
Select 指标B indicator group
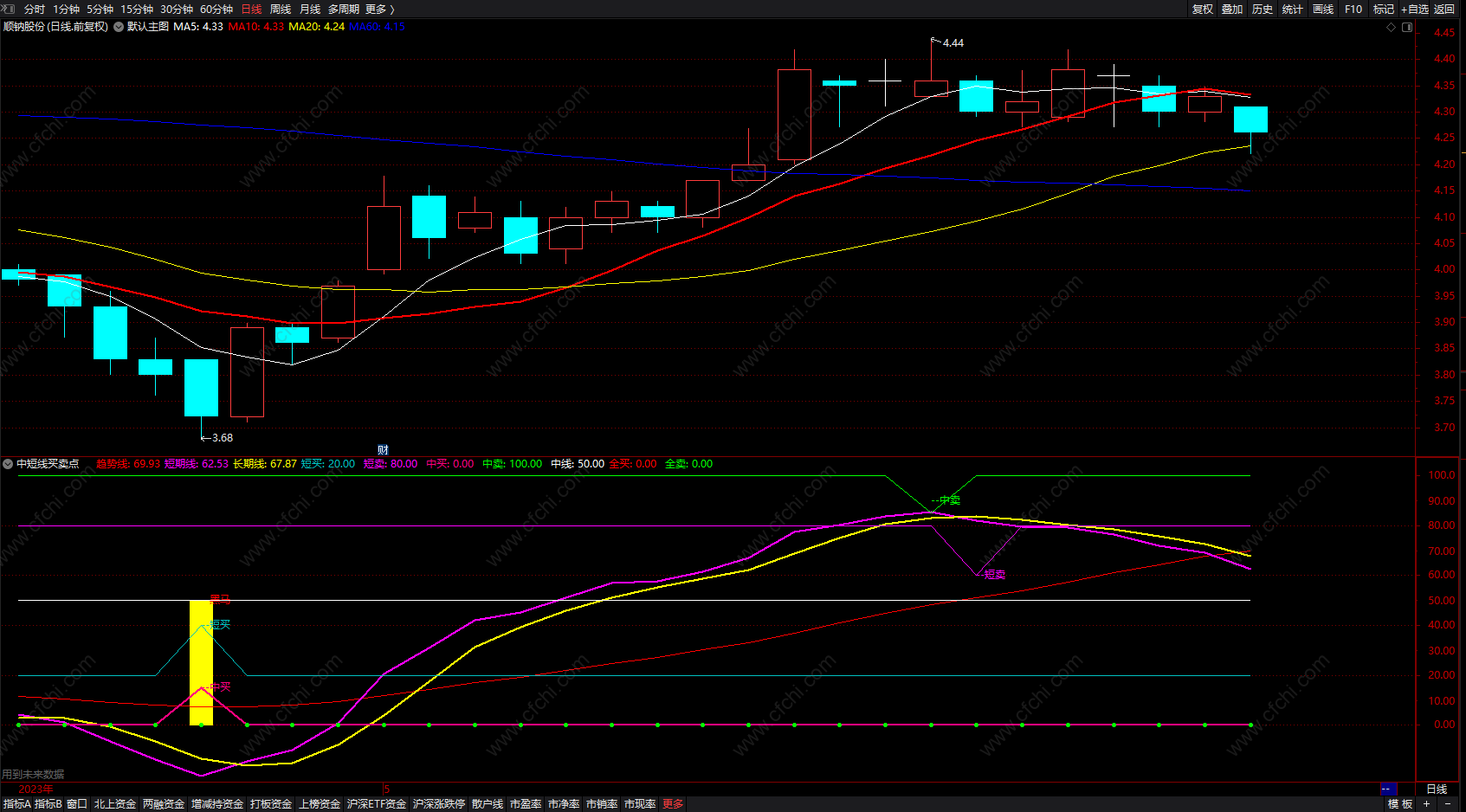48,804
